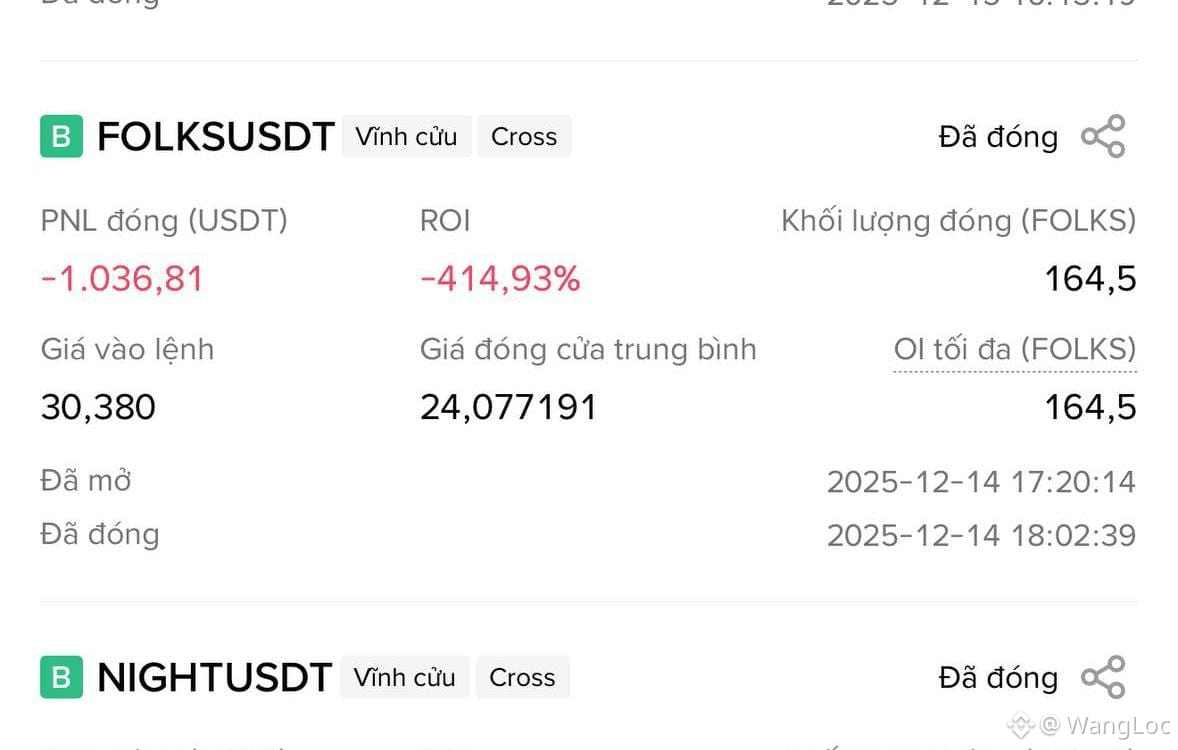This screenshot has width=1178, height=750.
Task: Share the FOLKSUSDT closed position
Action: [x=1103, y=137]
